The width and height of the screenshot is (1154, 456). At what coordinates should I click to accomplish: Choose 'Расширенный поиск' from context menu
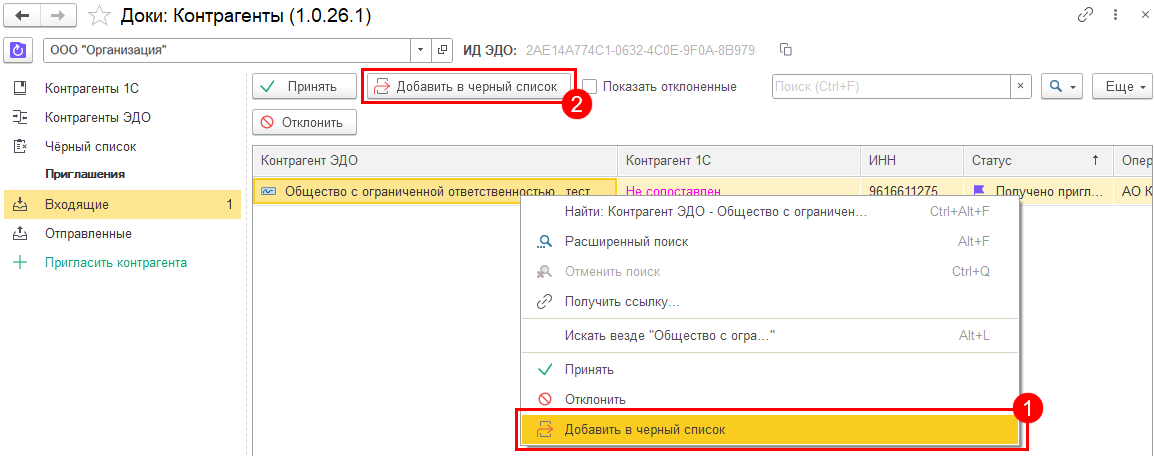coord(624,242)
